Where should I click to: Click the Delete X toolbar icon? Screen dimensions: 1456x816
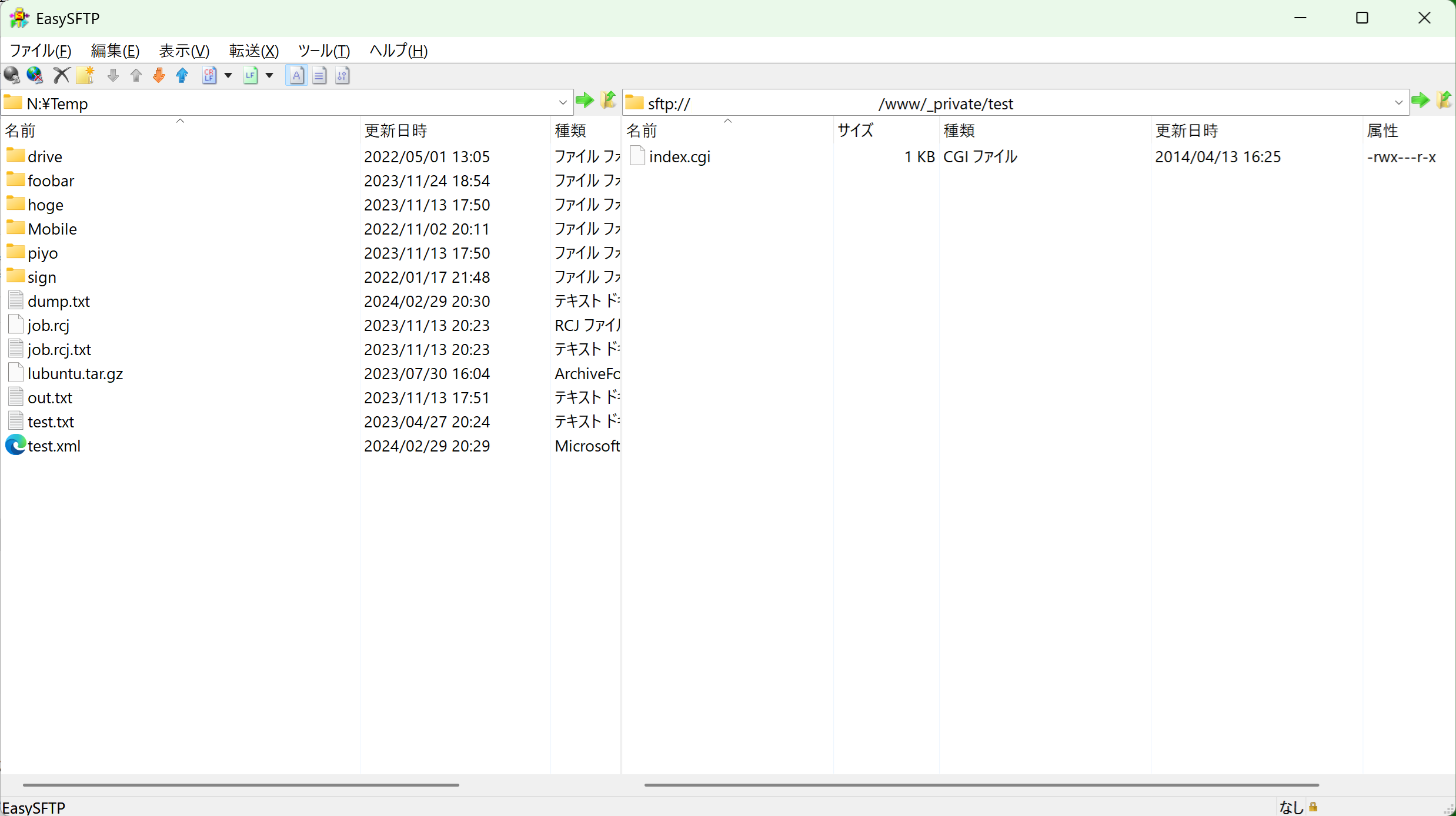(x=61, y=75)
